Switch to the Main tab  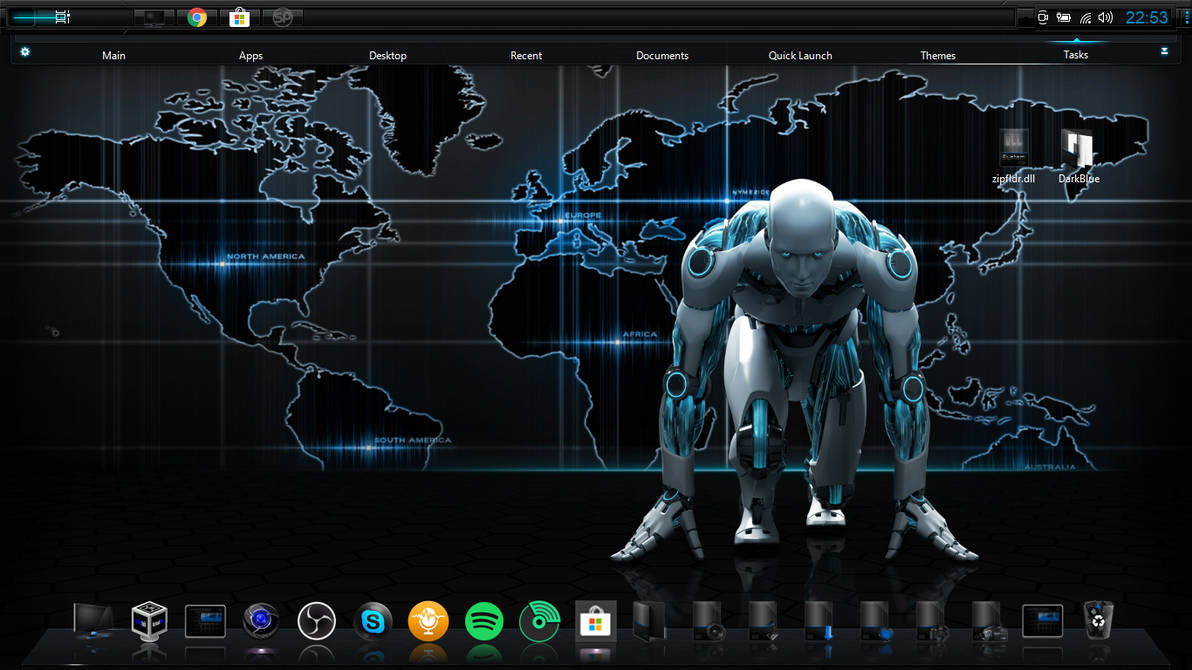point(114,56)
